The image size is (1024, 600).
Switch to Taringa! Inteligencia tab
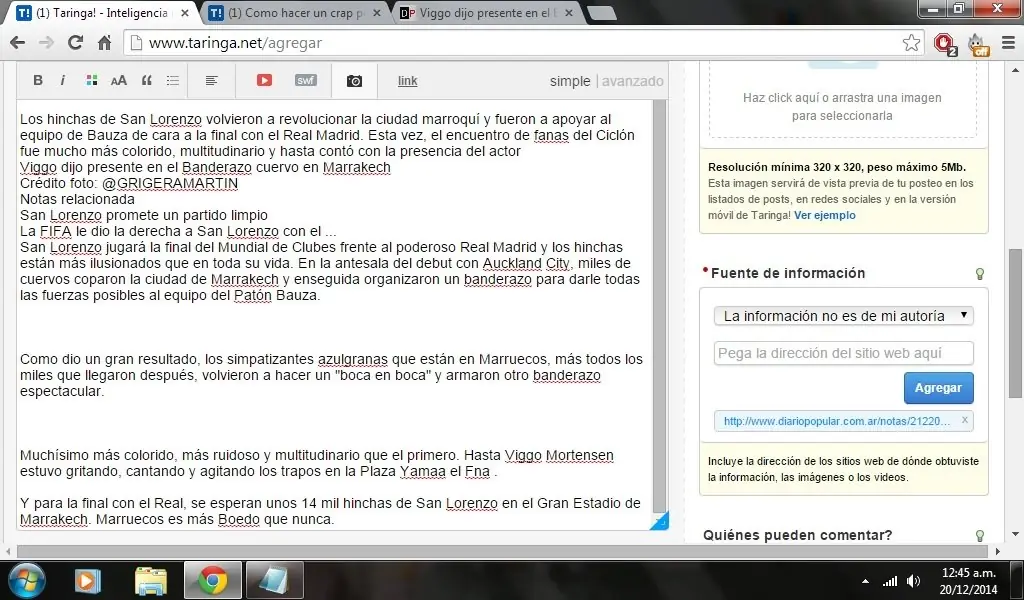[103, 13]
